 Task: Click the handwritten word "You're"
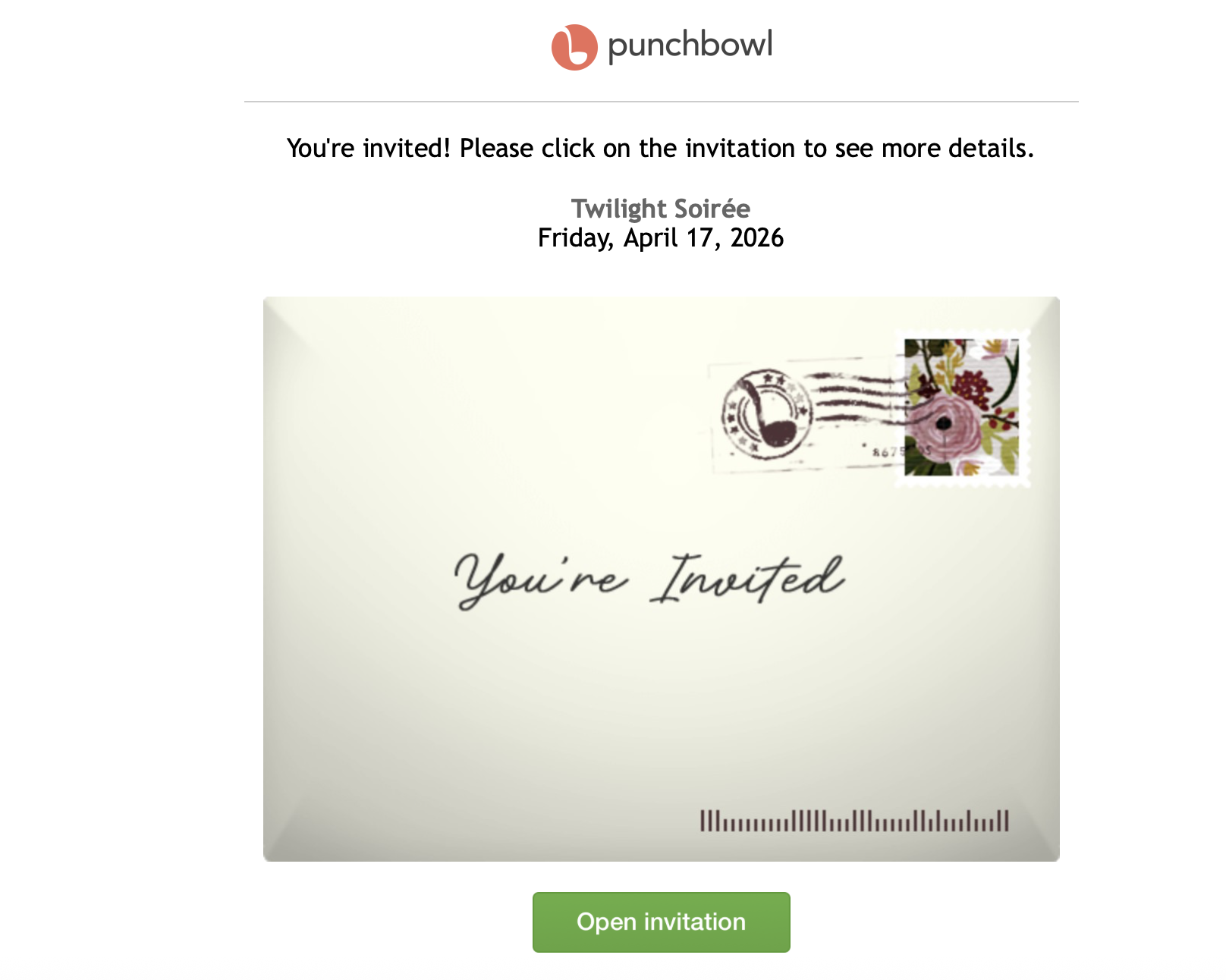tap(539, 580)
